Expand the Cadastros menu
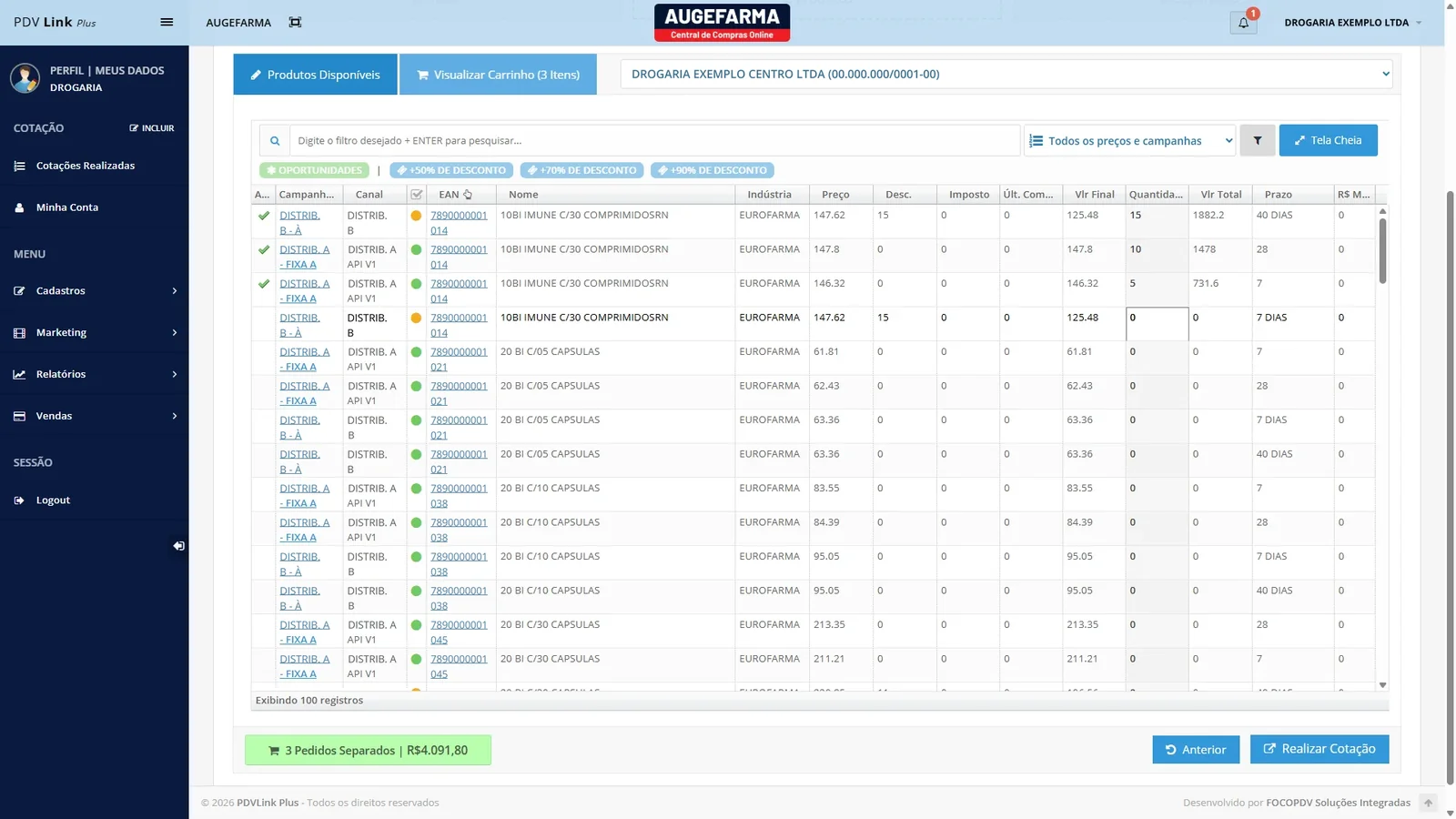The image size is (1456, 819). point(95,291)
